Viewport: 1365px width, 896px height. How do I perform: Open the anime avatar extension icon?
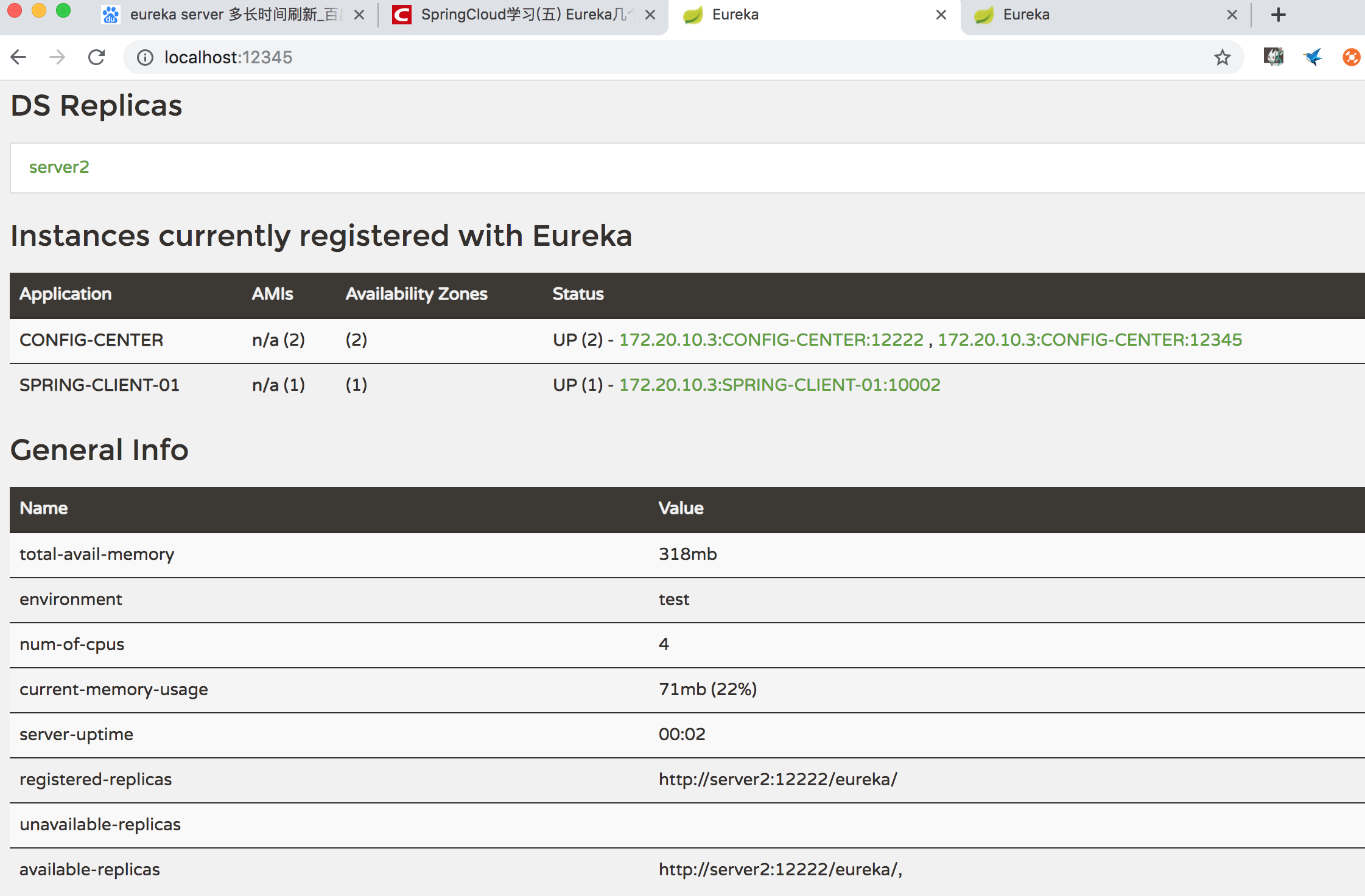[1273, 57]
